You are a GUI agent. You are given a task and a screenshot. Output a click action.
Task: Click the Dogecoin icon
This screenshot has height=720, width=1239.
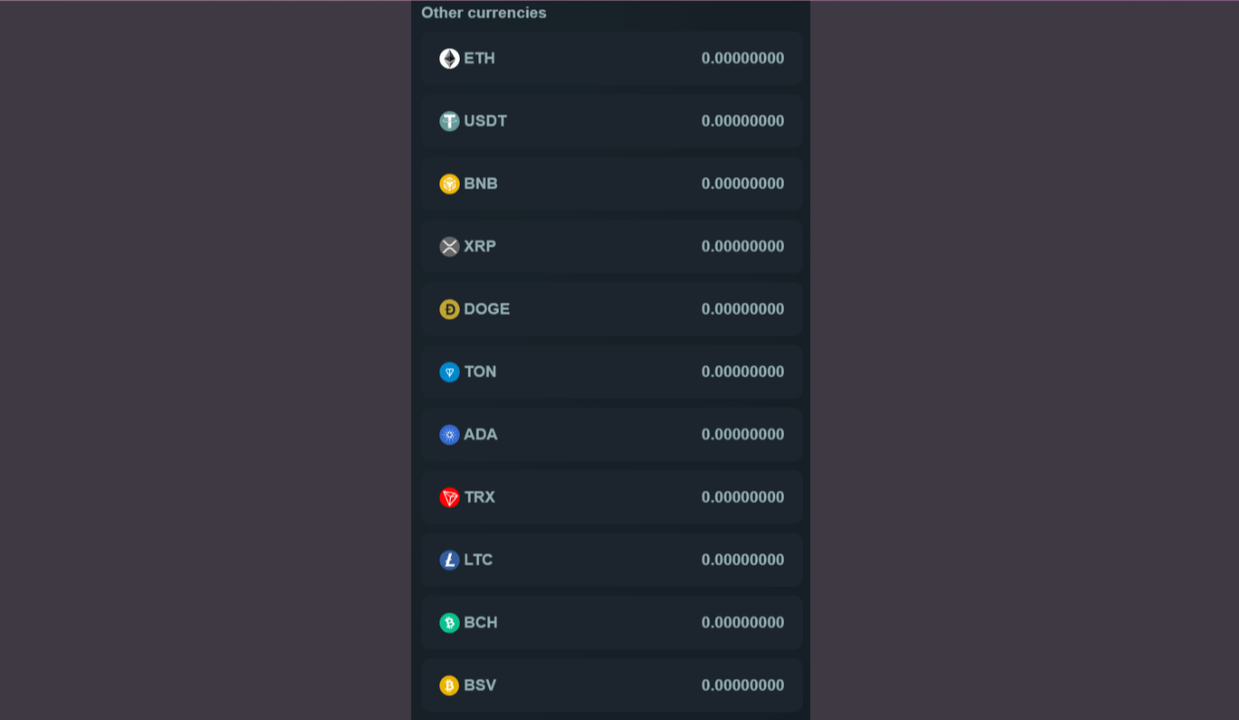[449, 309]
